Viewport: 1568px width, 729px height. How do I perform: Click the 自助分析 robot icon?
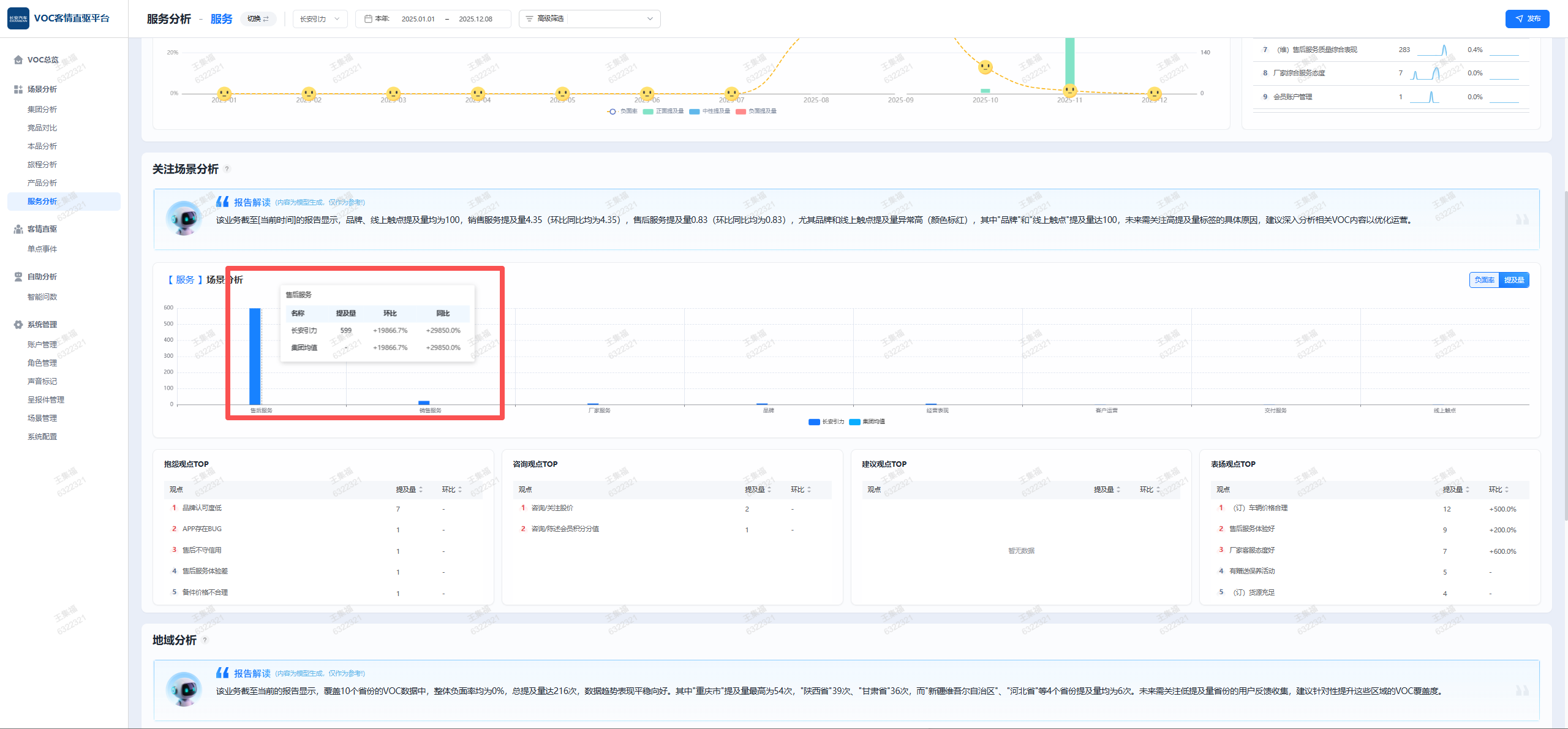18,277
